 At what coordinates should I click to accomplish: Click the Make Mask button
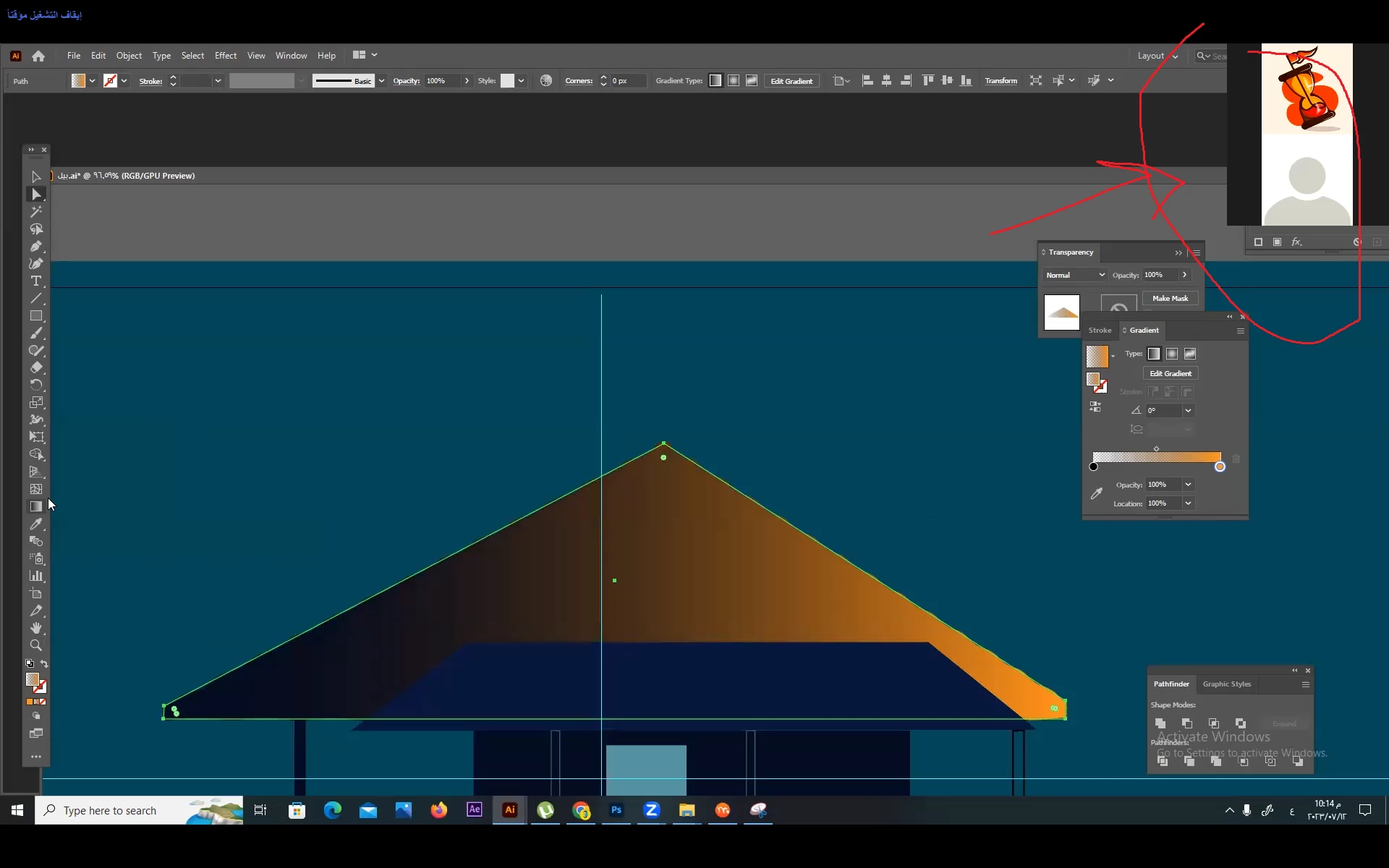pos(1170,298)
